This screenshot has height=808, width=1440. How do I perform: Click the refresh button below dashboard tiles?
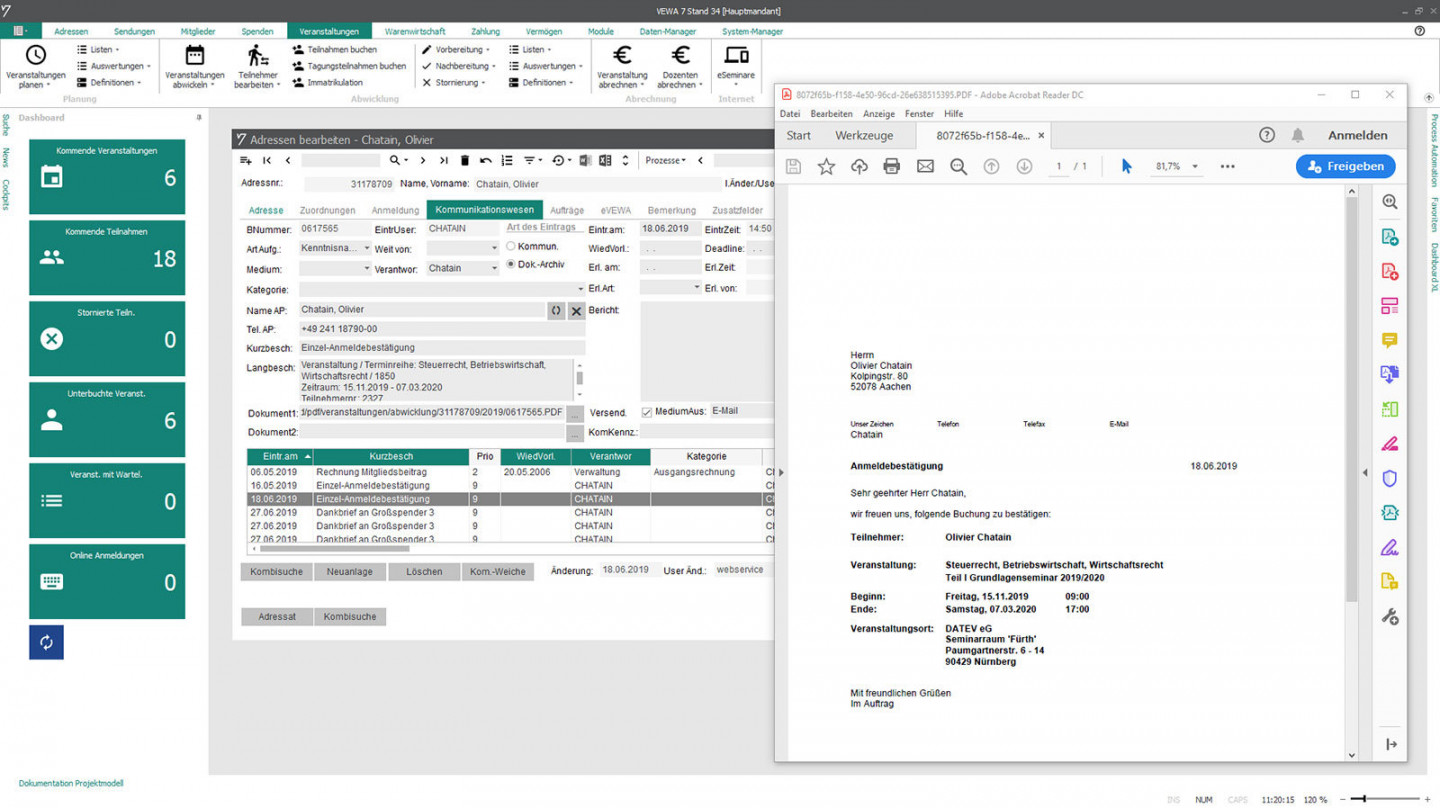(46, 642)
